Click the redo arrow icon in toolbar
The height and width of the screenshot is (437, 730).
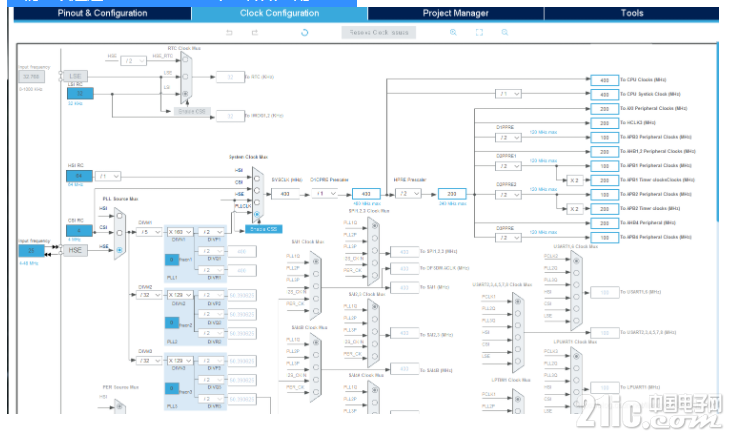tap(255, 33)
